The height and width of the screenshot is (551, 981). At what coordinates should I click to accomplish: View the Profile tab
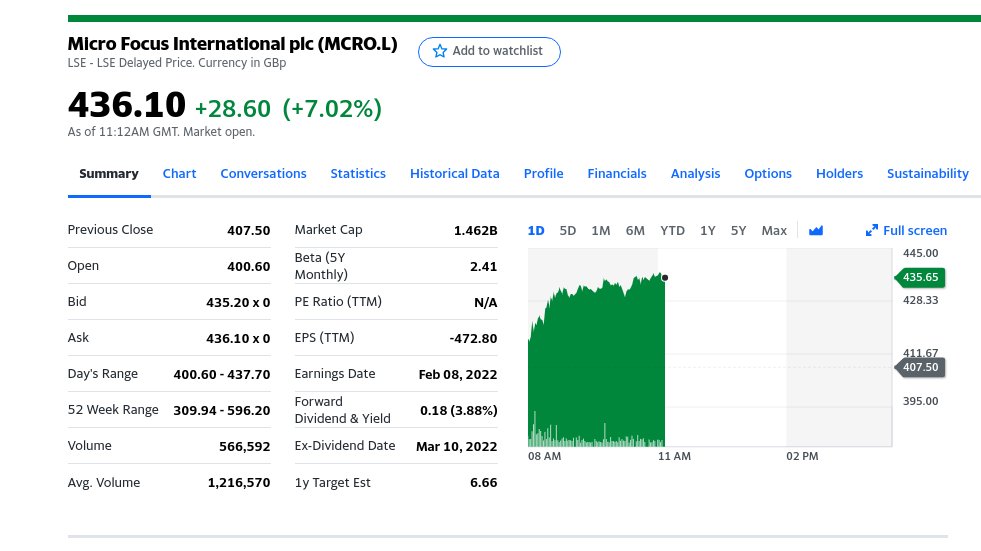tap(544, 174)
